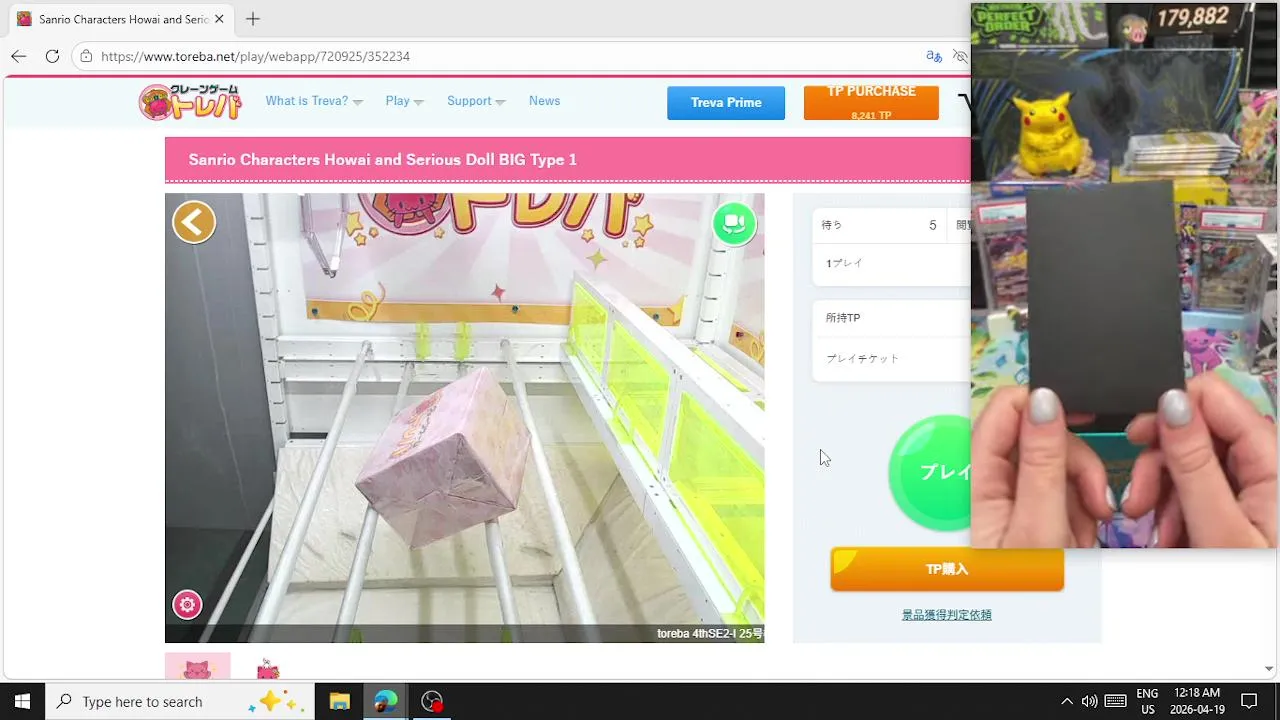1280x720 pixels.
Task: Click the 1プレイ cost row
Action: tap(892, 263)
